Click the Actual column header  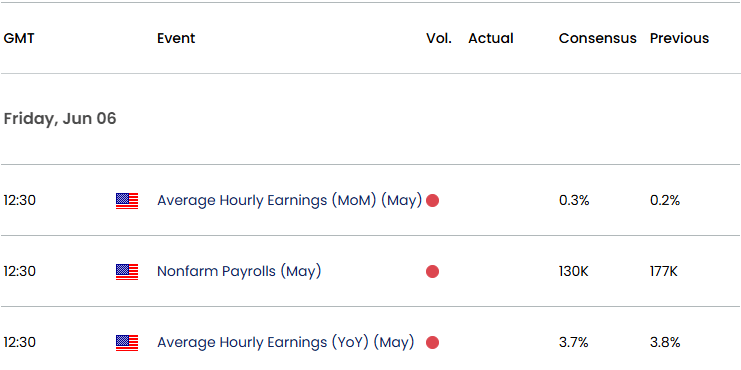click(x=491, y=38)
